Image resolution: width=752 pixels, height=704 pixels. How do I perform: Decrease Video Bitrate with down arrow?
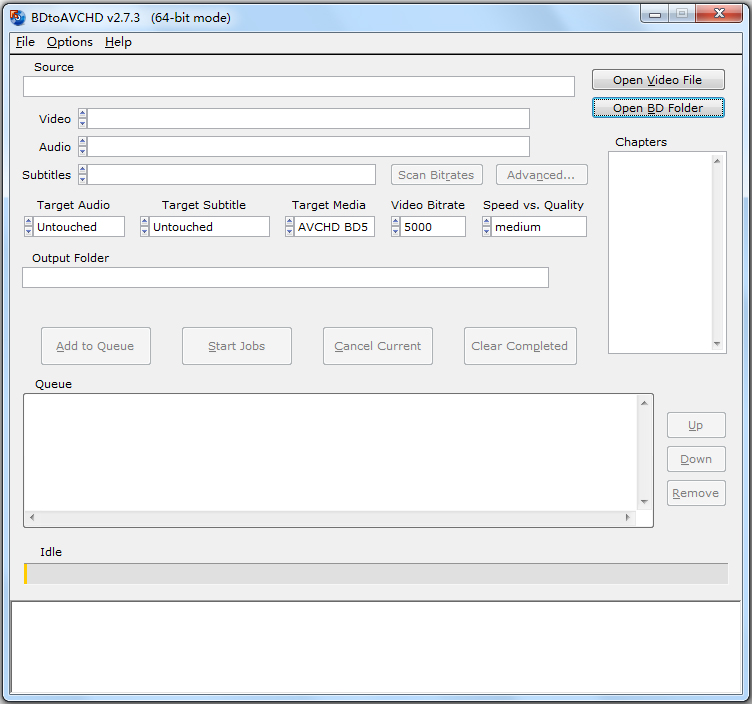click(x=395, y=232)
